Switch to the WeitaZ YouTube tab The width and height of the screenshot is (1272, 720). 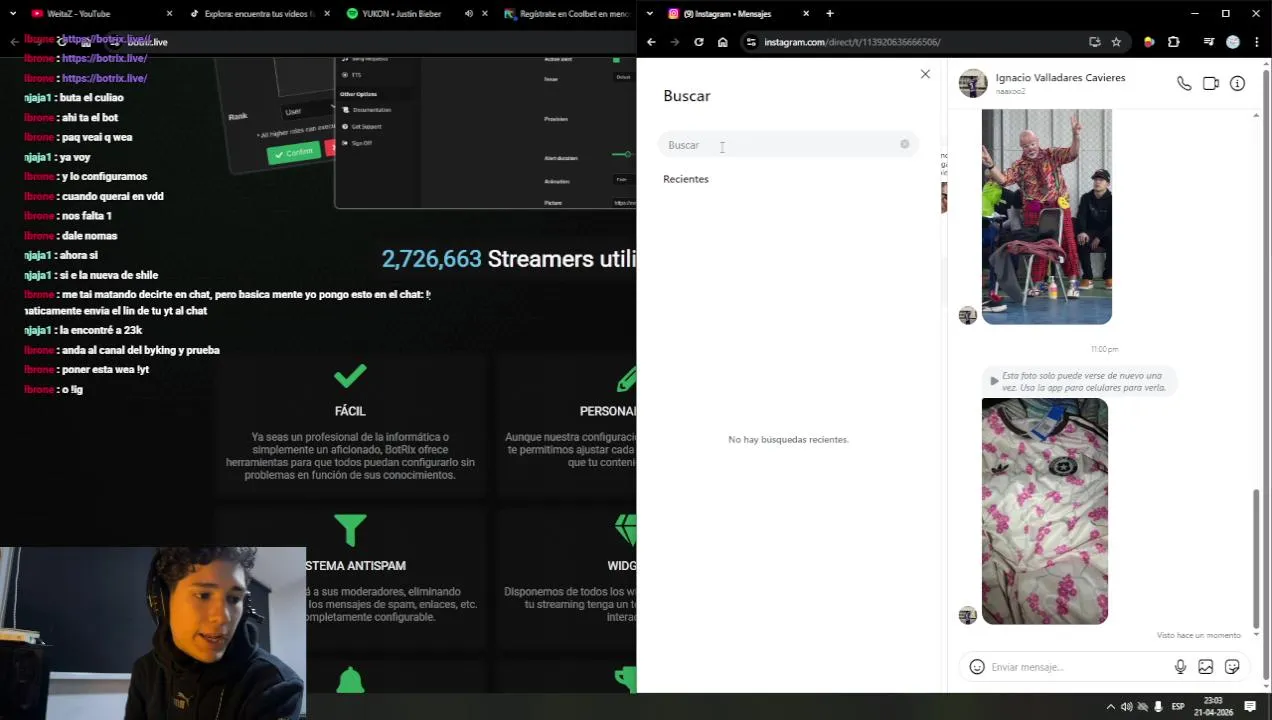(x=100, y=14)
